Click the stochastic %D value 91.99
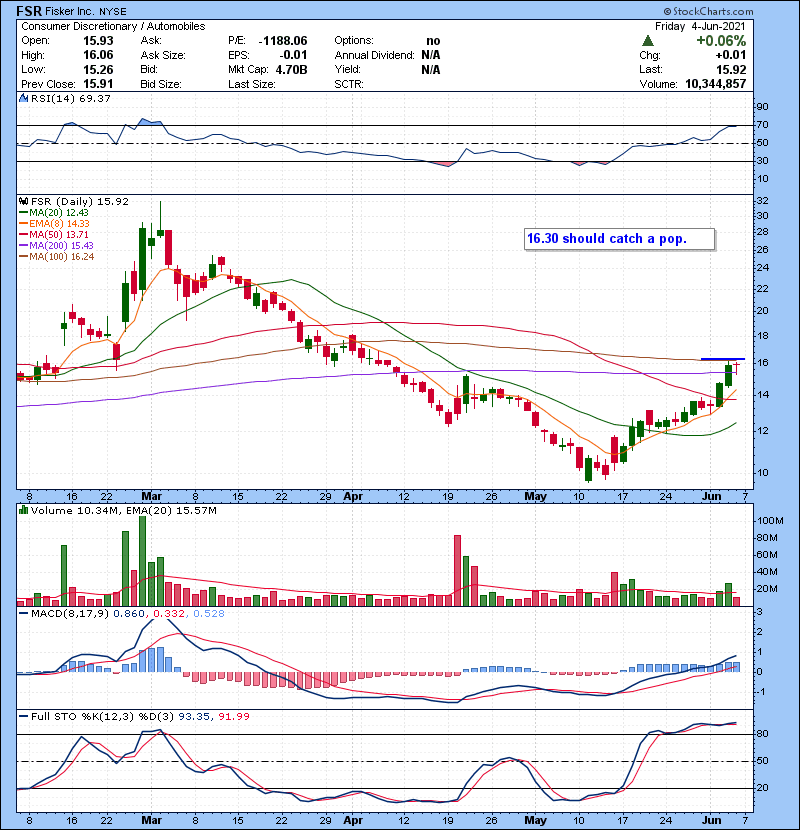Screen dimensions: 800x830 [234, 716]
